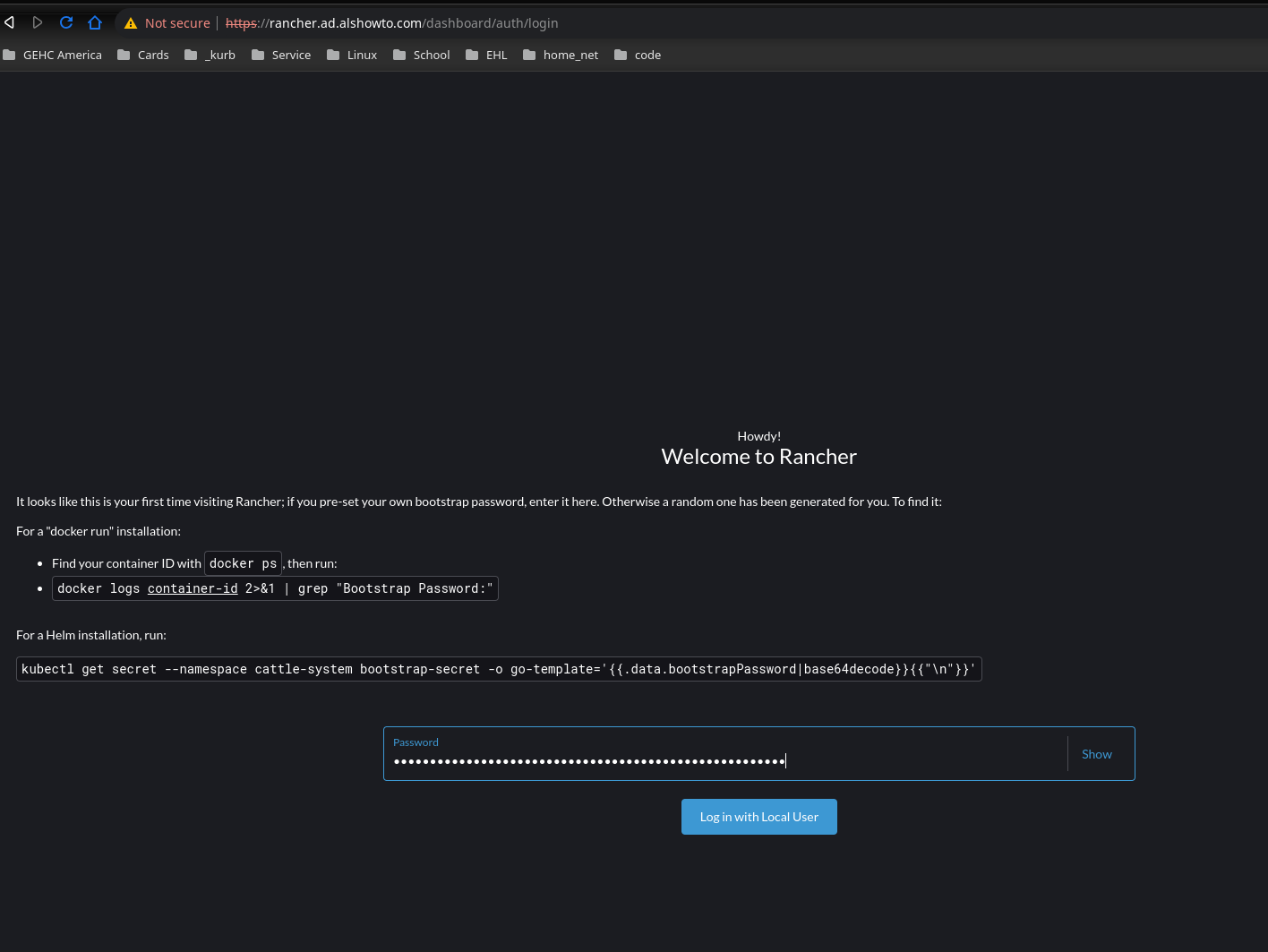Click the Not secure warning triangle
Viewport: 1268px width, 952px height.
pos(131,23)
